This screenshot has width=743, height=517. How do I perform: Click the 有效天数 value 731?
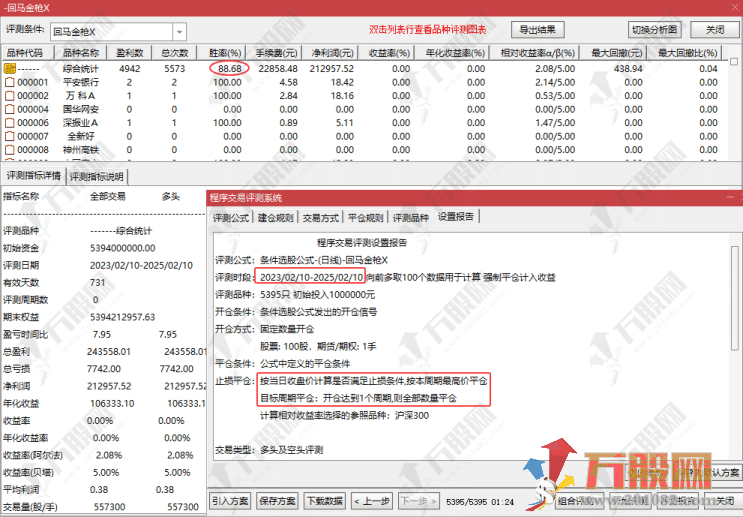pos(98,283)
